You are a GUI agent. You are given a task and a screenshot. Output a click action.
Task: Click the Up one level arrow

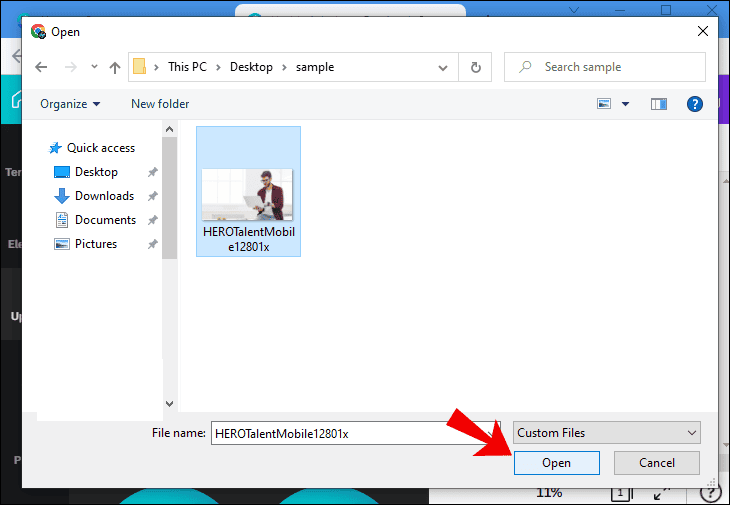[115, 68]
